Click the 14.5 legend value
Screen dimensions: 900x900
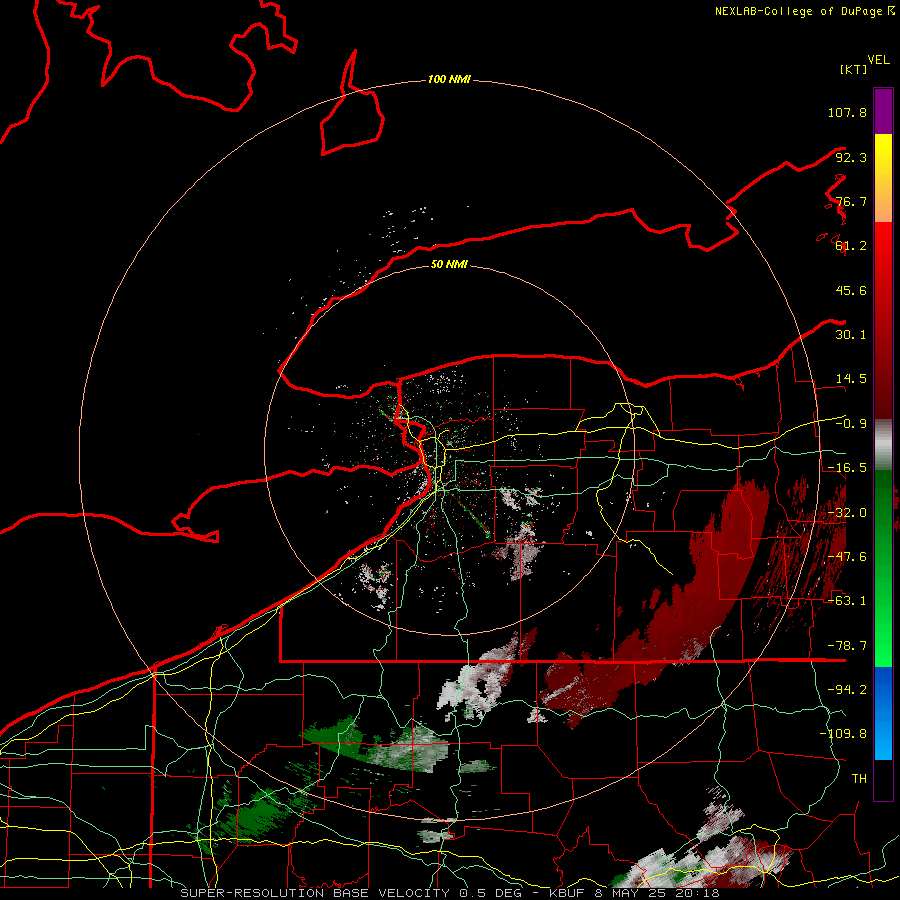851,379
